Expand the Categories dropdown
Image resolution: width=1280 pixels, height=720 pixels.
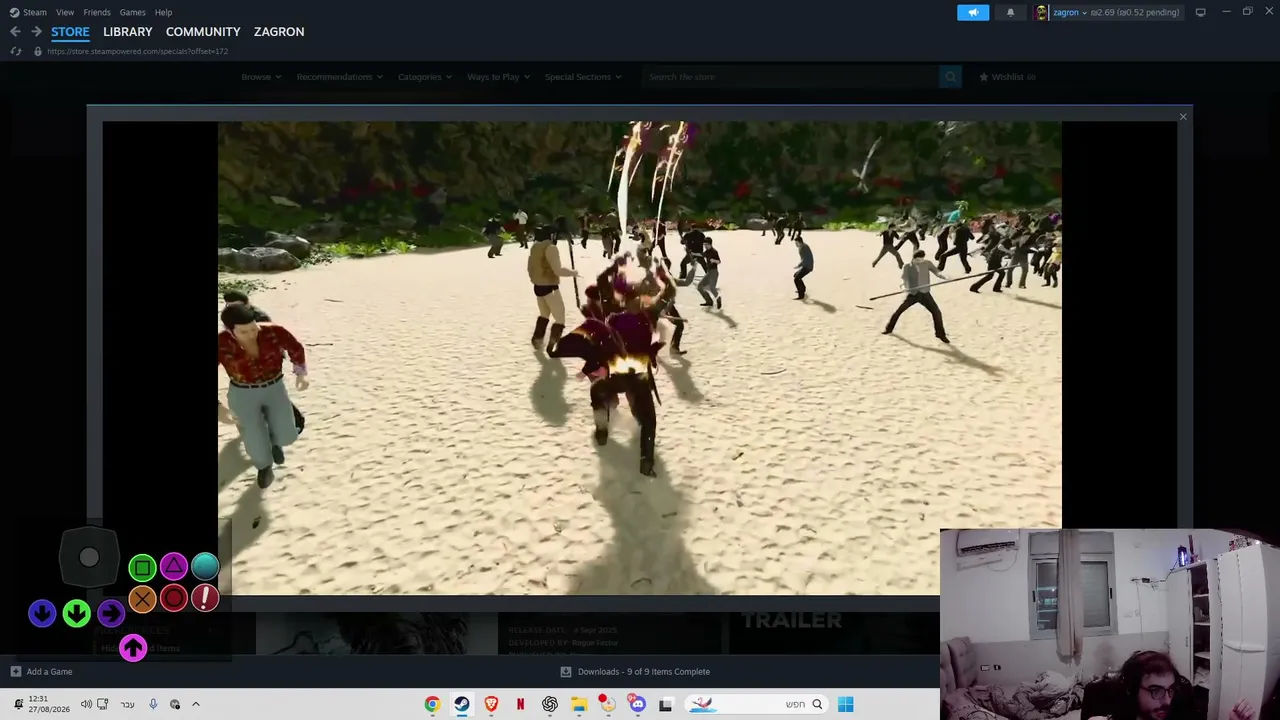coord(424,77)
